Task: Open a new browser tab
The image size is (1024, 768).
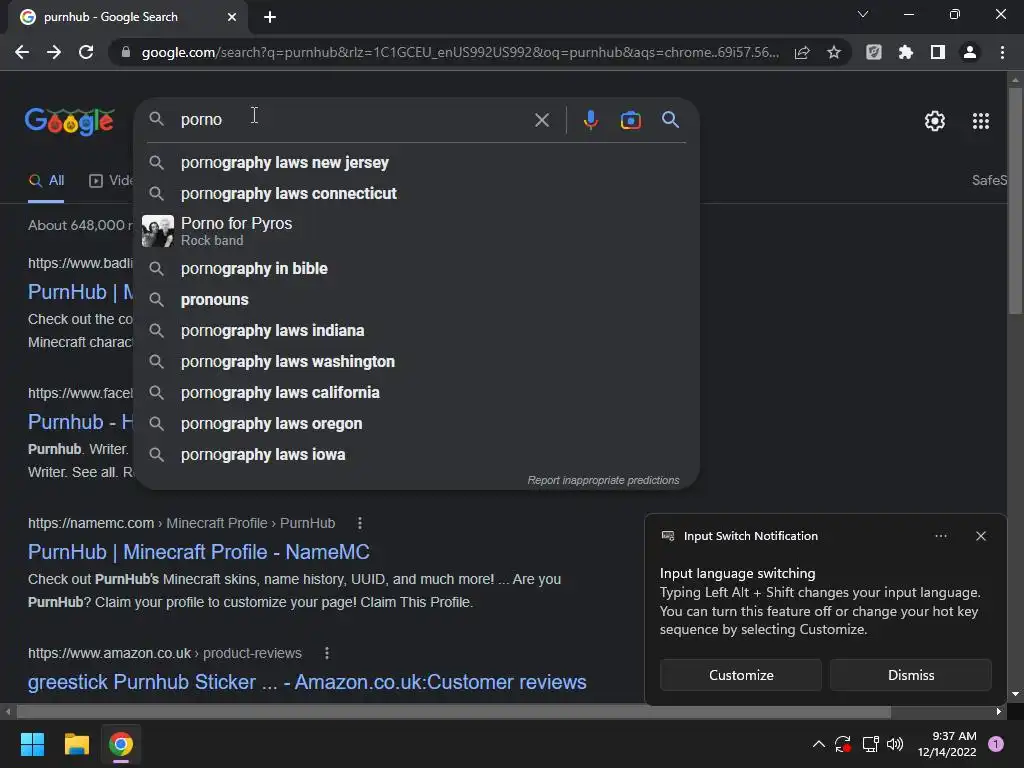Action: [270, 17]
